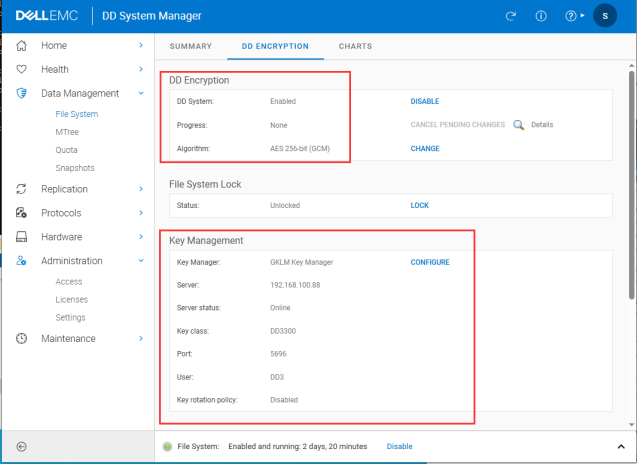This screenshot has height=464, width=637.
Task: Collapse the sidebar with the back arrow icon
Action: click(22, 447)
